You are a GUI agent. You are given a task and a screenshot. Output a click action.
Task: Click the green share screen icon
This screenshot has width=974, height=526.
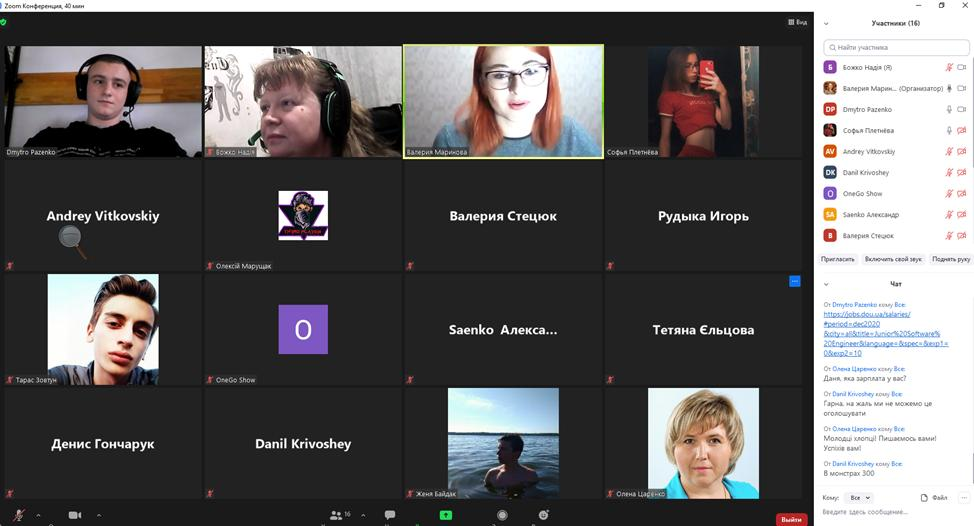coord(446,515)
